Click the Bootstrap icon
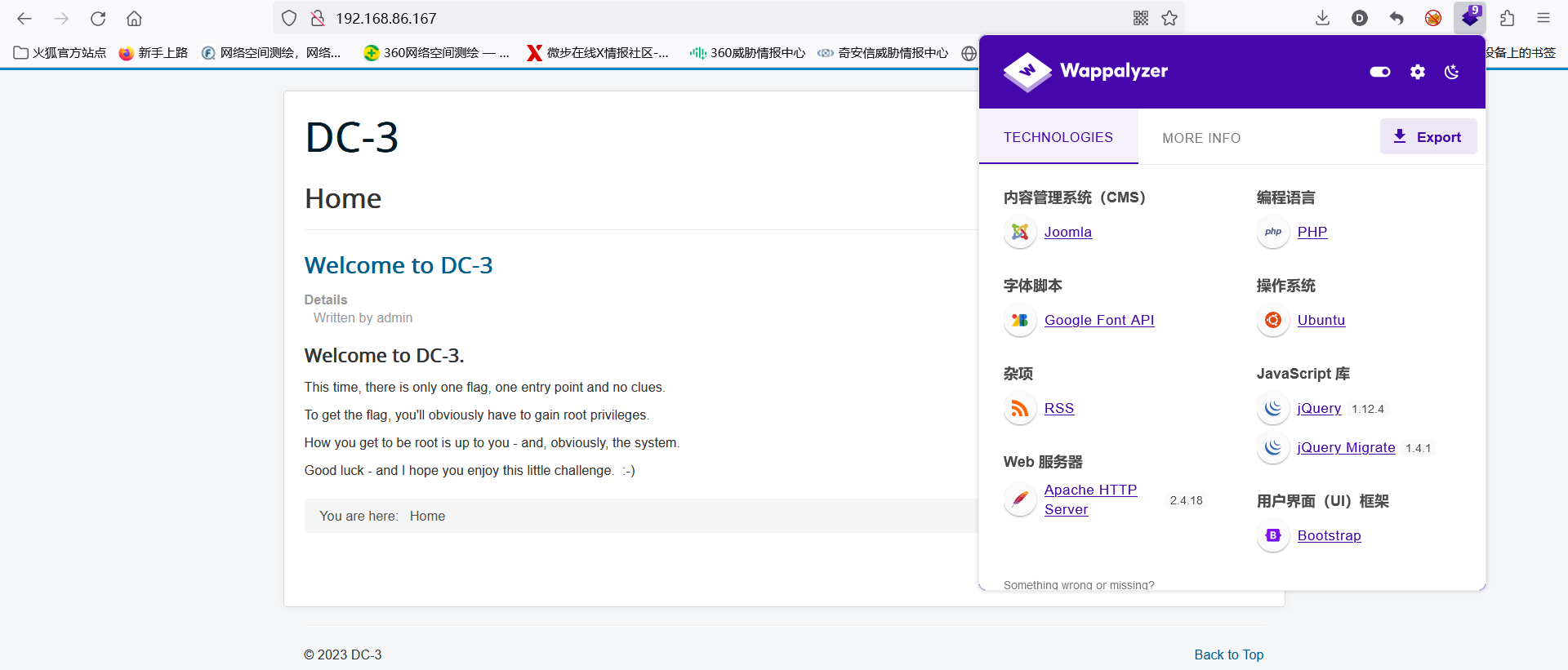 coord(1273,535)
